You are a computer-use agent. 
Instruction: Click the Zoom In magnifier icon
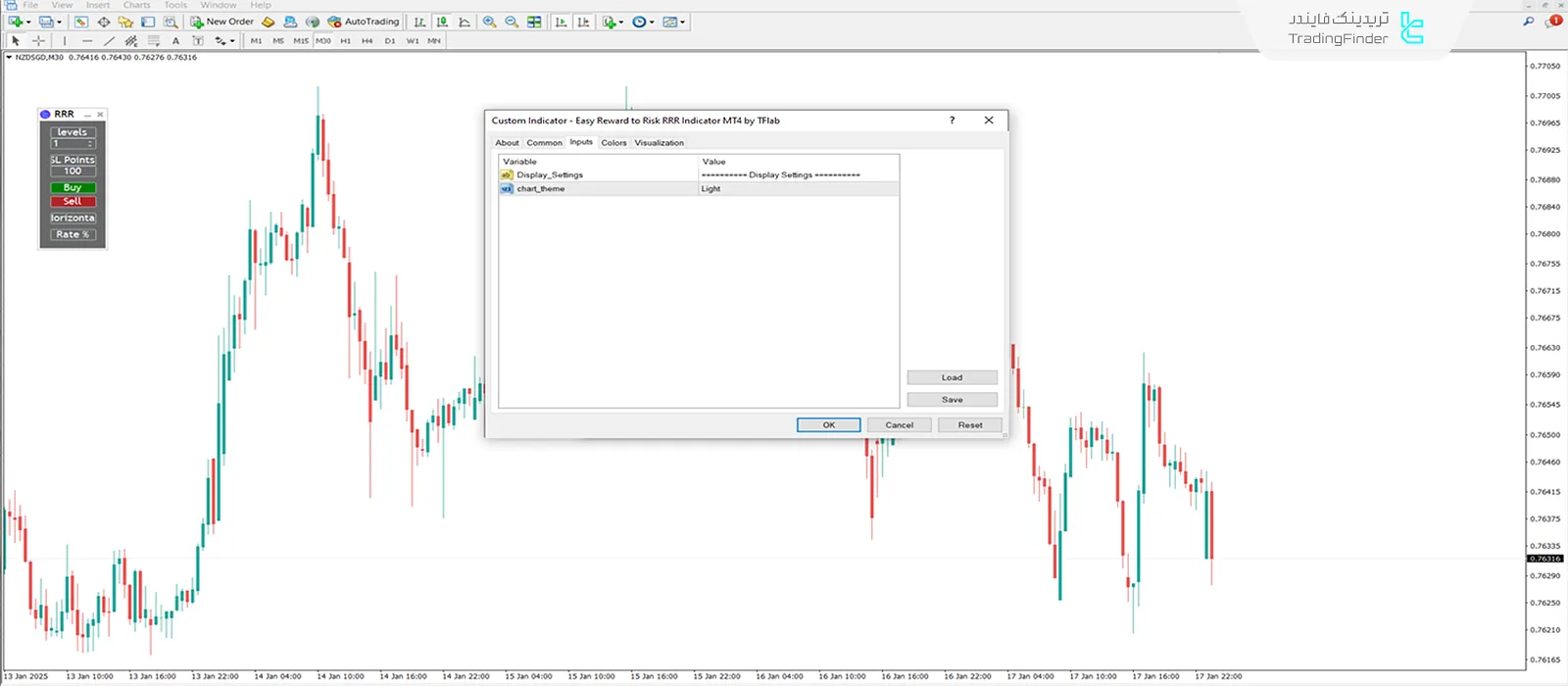(x=489, y=22)
